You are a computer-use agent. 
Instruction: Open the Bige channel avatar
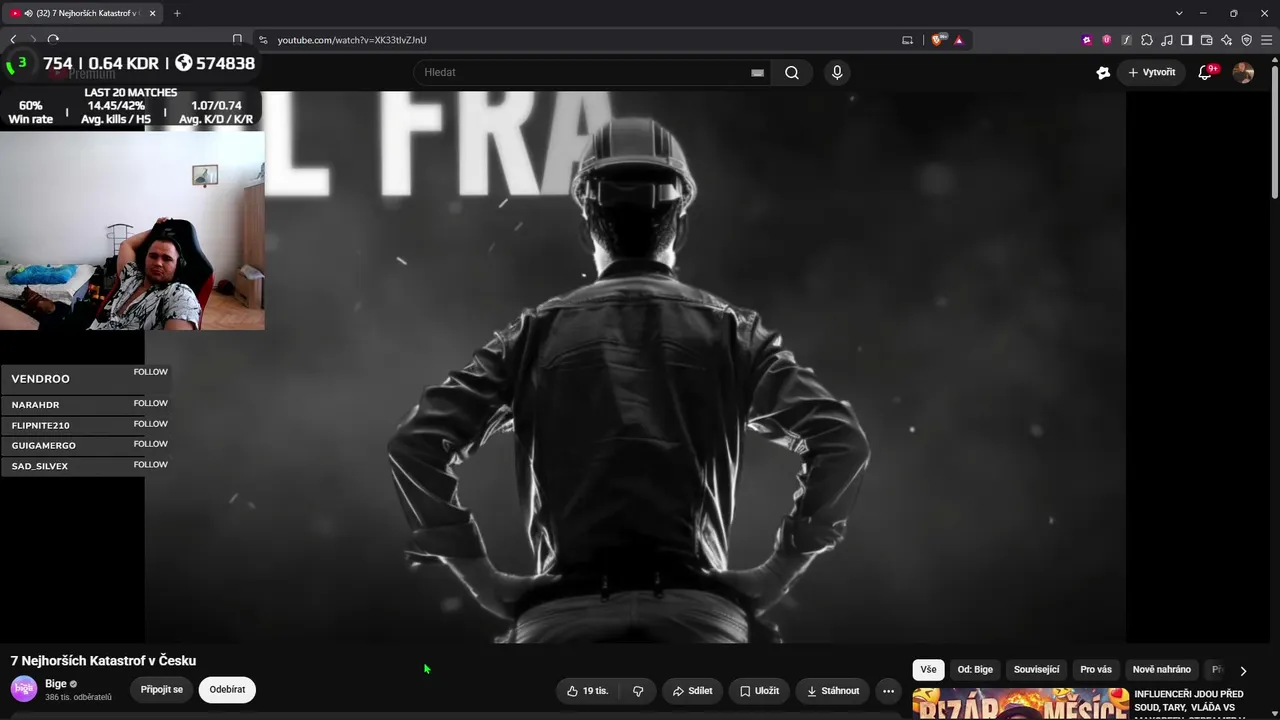click(x=24, y=689)
